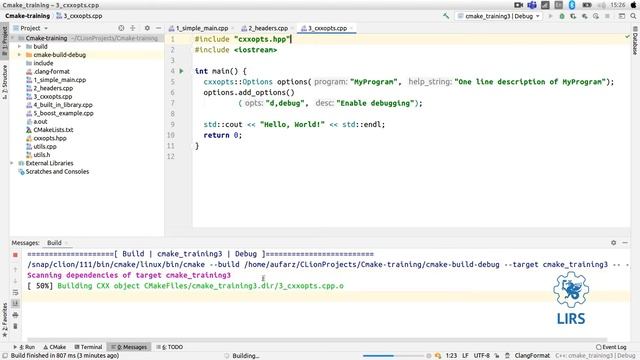Click the battery icon in system tray
Screen dimensions: 640x360
pyautogui.click(x=587, y=5)
